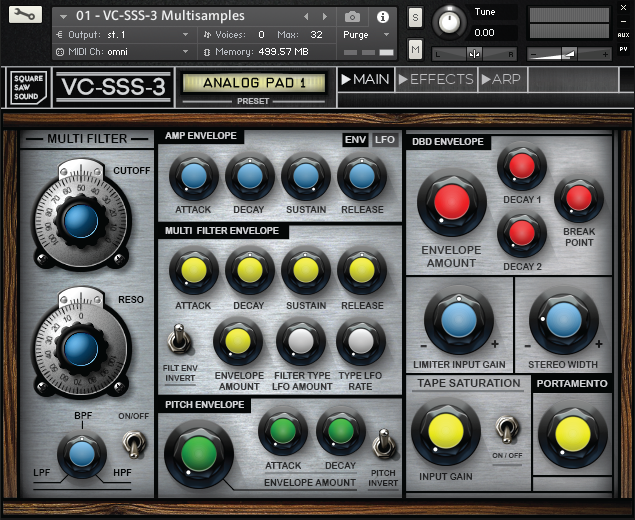Click the DECAY 2 red knob

click(x=522, y=233)
